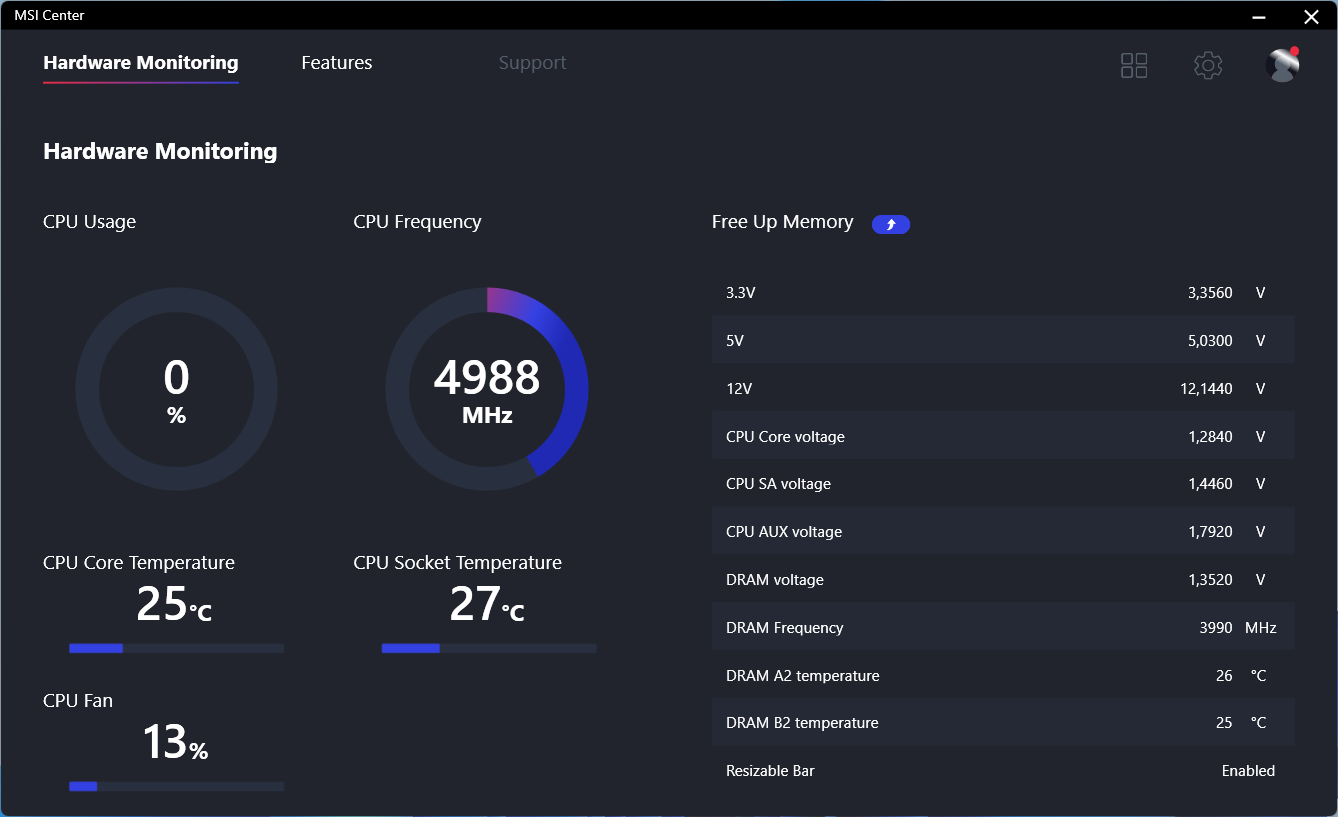Click the CPU Fan label
The image size is (1338, 817).
[x=78, y=701]
